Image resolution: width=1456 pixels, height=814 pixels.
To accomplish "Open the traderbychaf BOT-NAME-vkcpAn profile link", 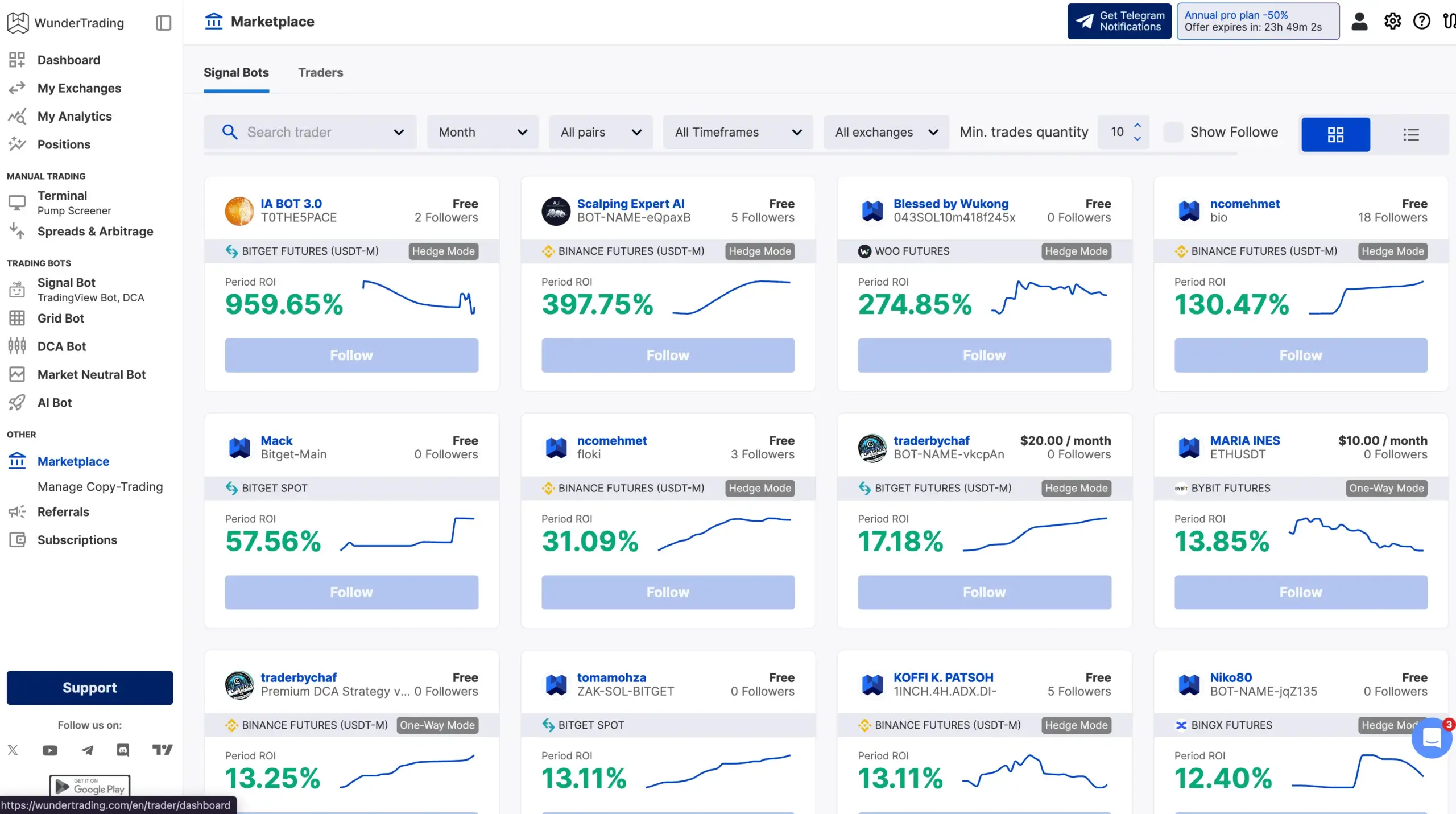I will (931, 440).
